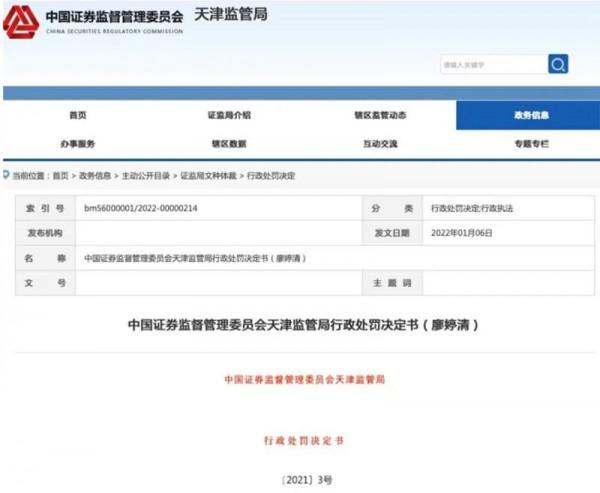Image resolution: width=600 pixels, height=493 pixels.
Task: Click the bold decision document heading
Action: pos(303,325)
